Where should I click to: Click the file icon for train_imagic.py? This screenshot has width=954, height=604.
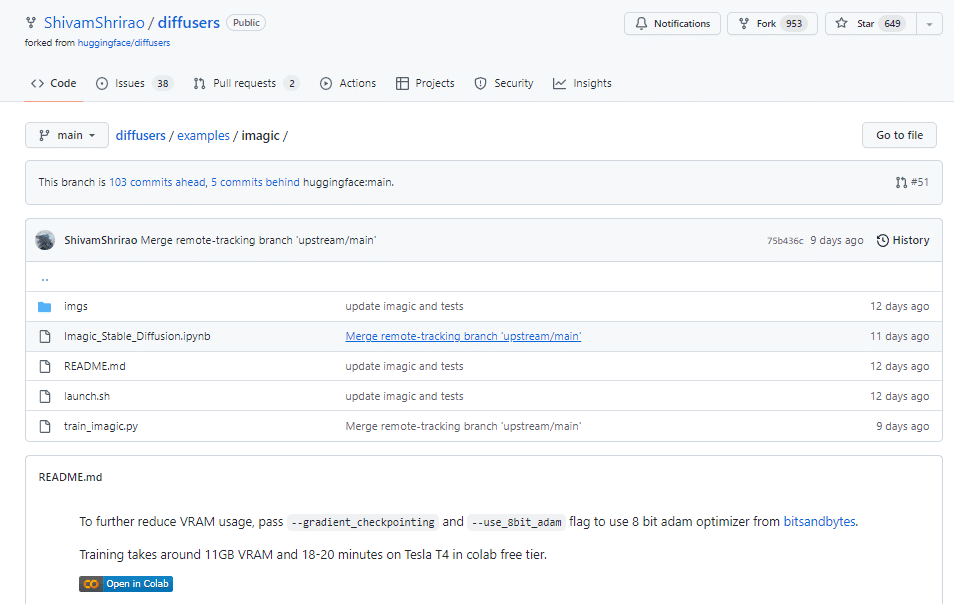click(x=44, y=426)
